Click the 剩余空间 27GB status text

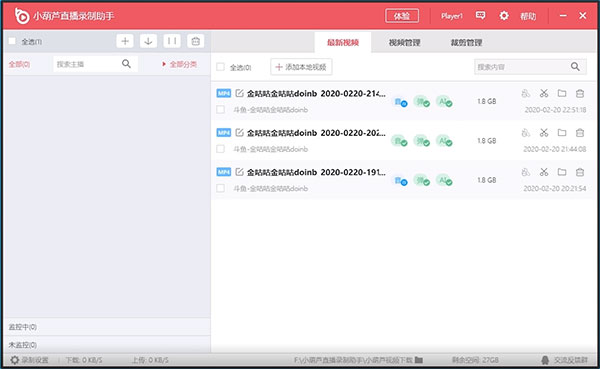[x=475, y=360]
